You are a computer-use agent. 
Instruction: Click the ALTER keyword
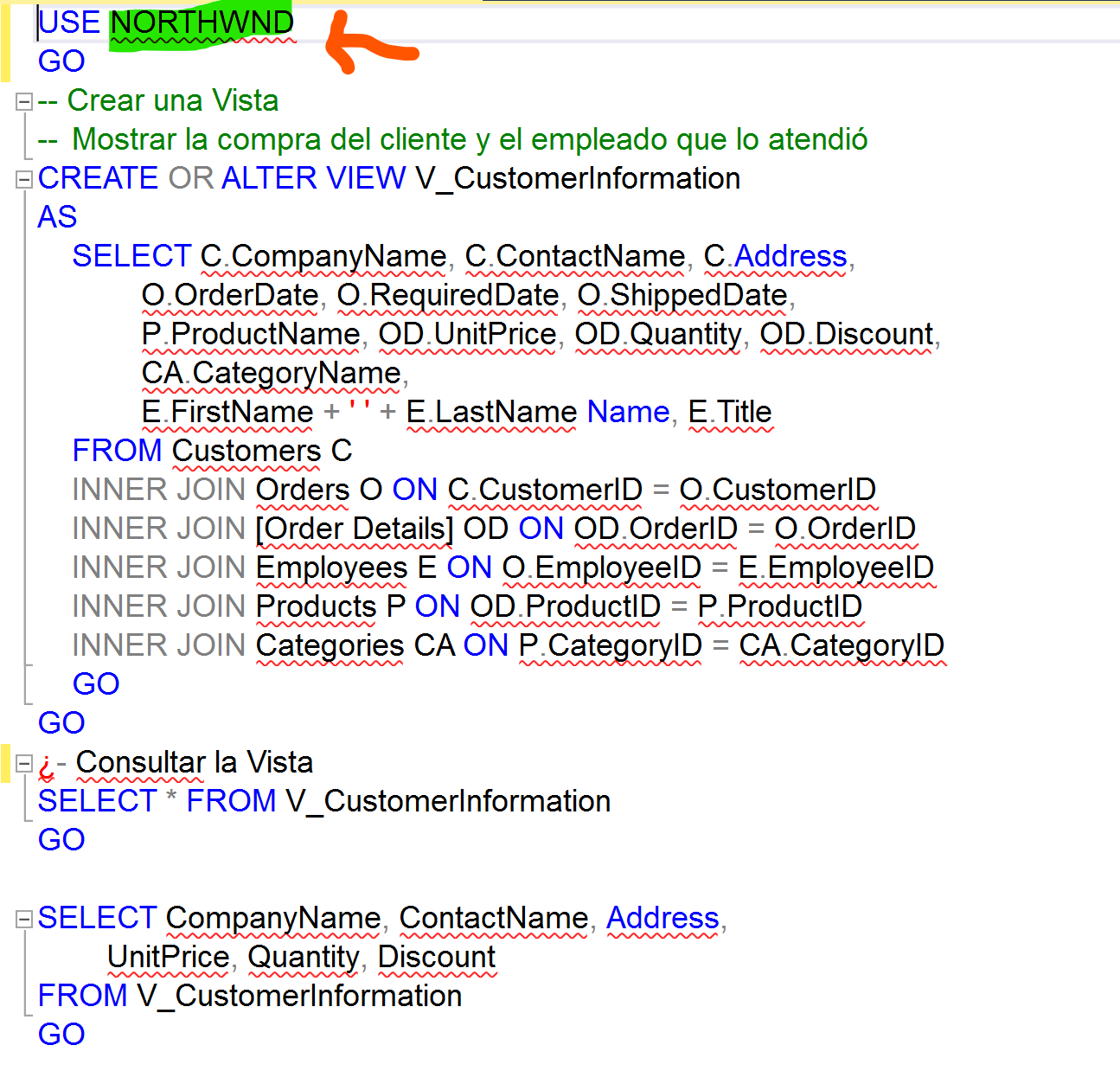269,178
